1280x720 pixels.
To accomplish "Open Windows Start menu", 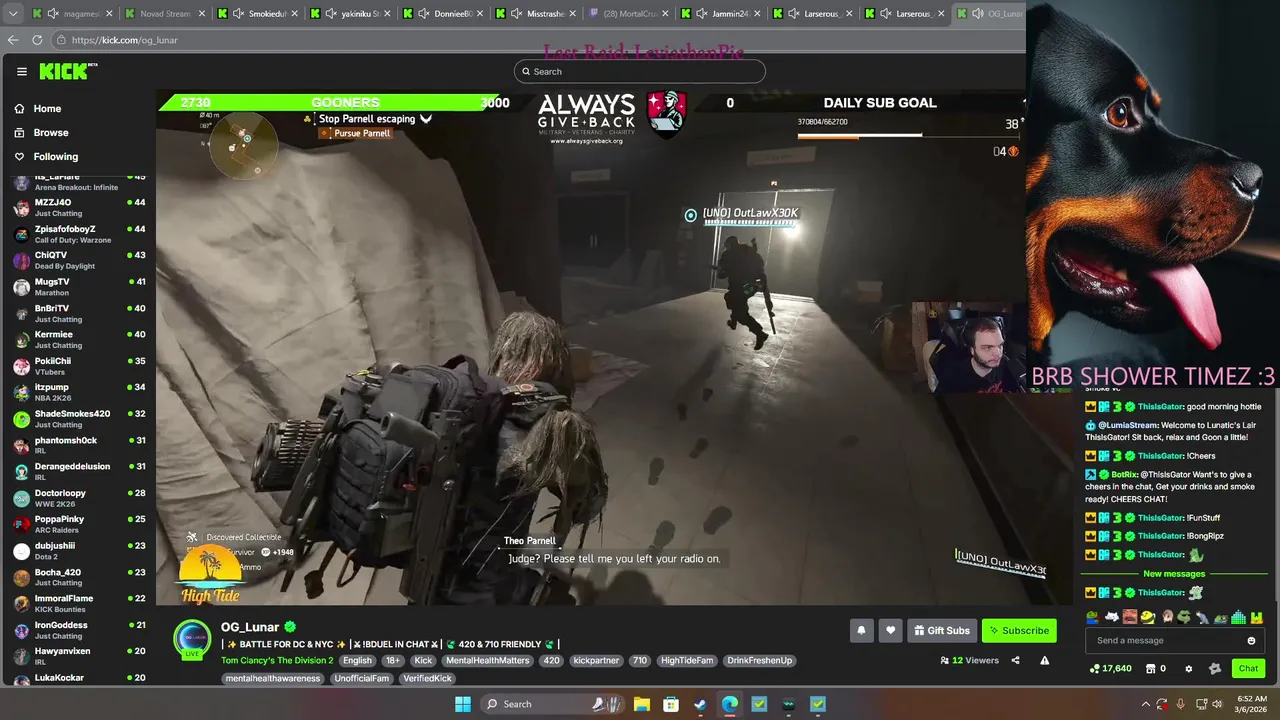I will tap(462, 704).
